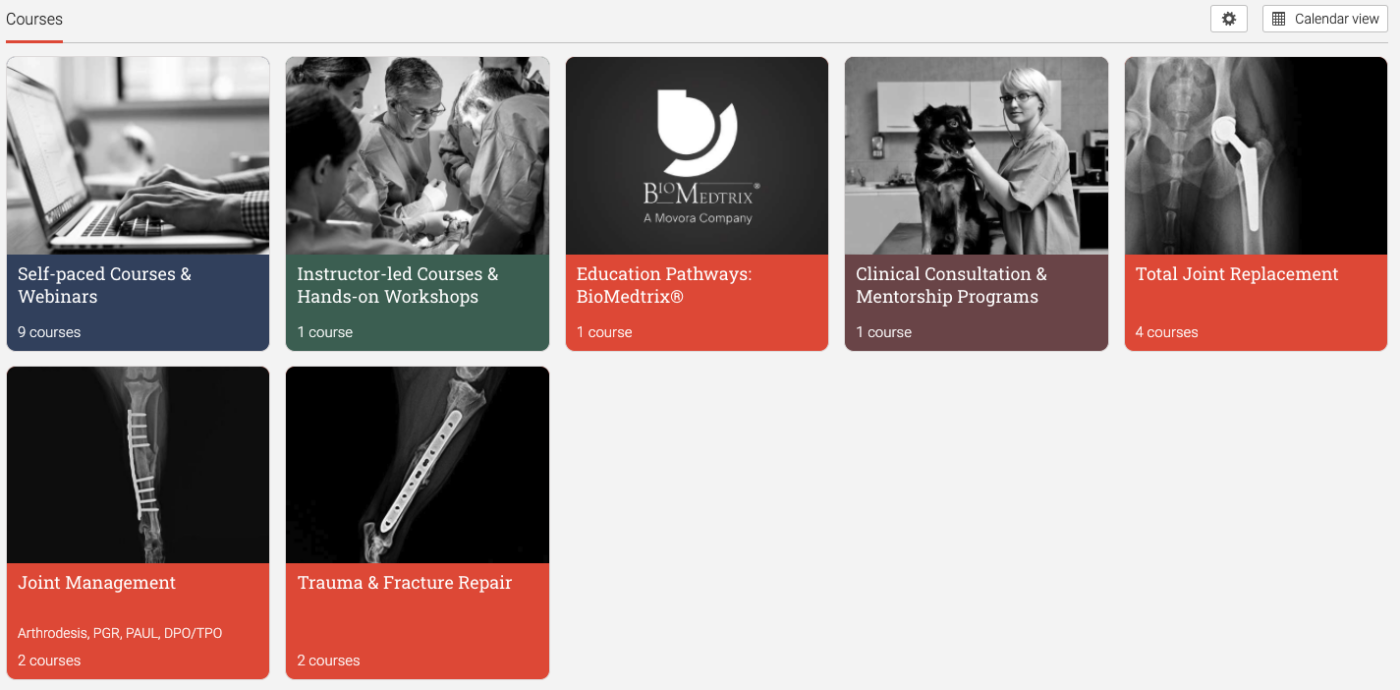Image resolution: width=1400 pixels, height=690 pixels.
Task: Open Total Joint Replacement category
Action: coord(1237,274)
